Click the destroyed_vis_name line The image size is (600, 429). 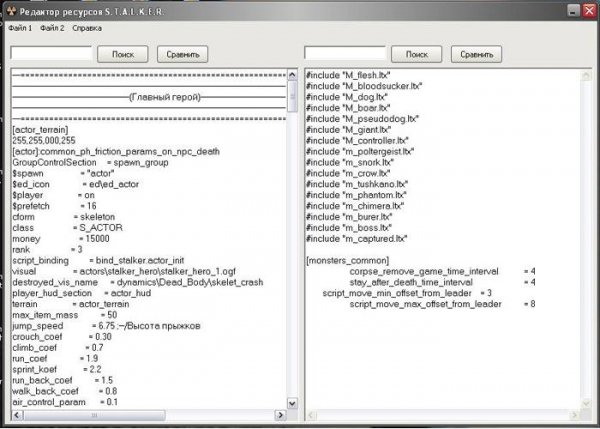138,282
